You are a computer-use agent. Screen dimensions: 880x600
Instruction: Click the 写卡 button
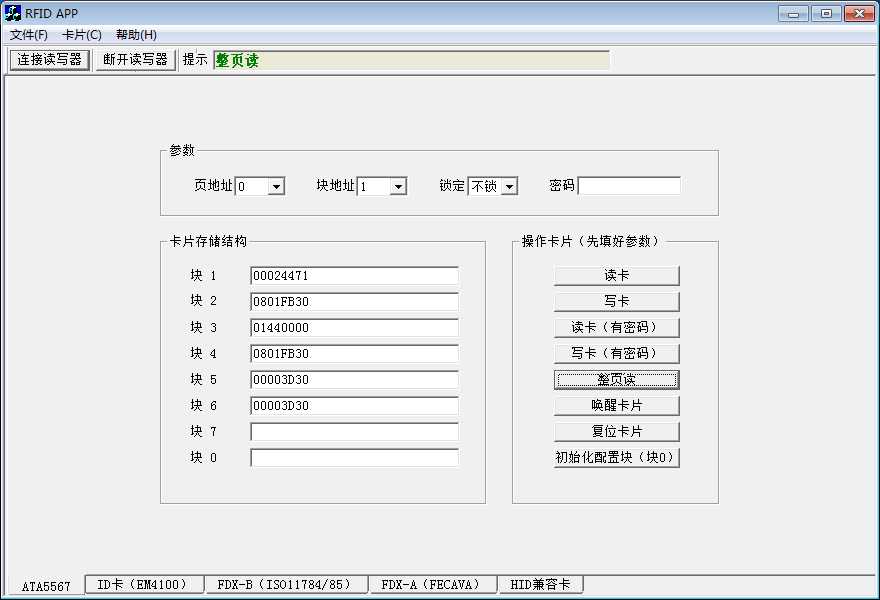[x=617, y=301]
